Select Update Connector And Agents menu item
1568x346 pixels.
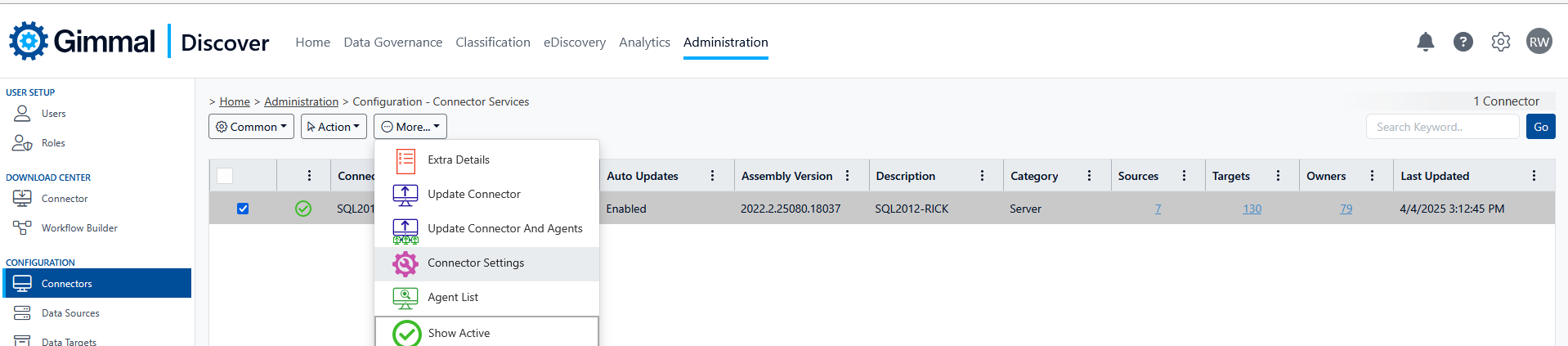pos(504,229)
